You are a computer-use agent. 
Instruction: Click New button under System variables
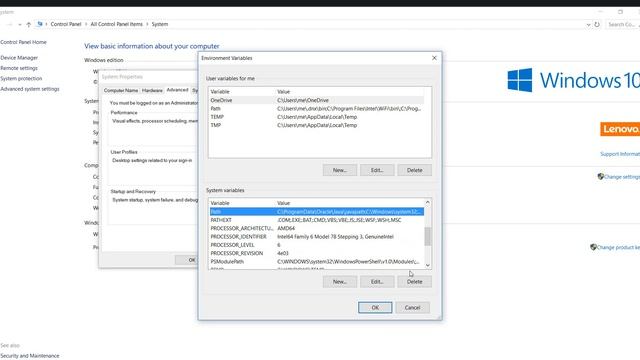[340, 282]
